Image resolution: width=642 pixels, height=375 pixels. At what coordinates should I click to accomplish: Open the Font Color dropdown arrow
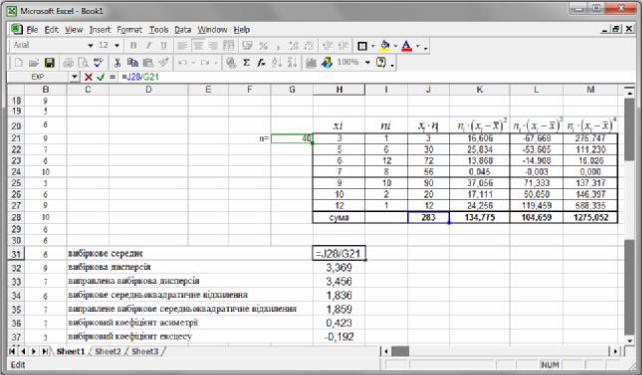418,46
